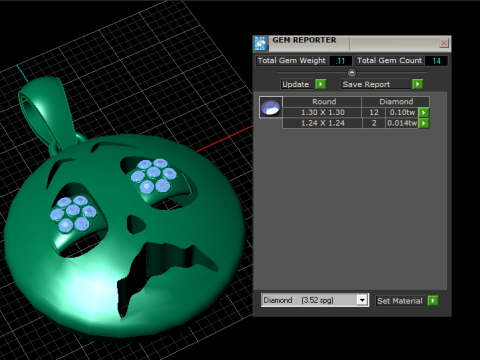Click the Total Gem Count label

click(389, 61)
